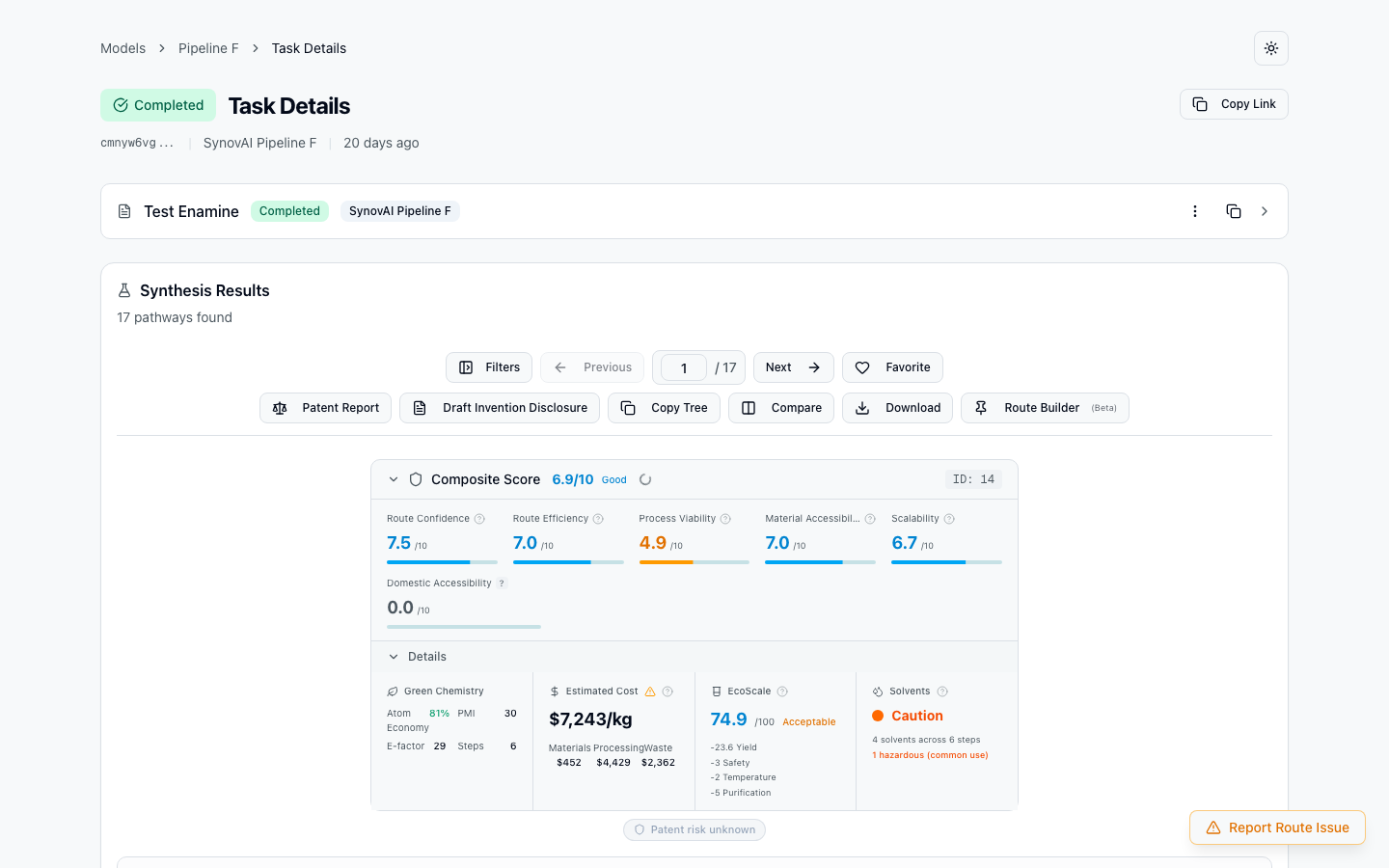Click the refresh spinner beside Good label
The width and height of the screenshot is (1389, 868).
tap(645, 479)
